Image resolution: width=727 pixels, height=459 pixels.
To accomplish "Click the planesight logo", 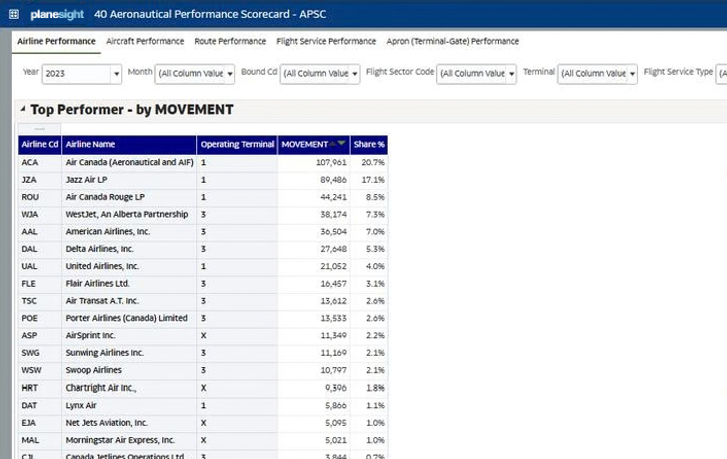I will (57, 14).
